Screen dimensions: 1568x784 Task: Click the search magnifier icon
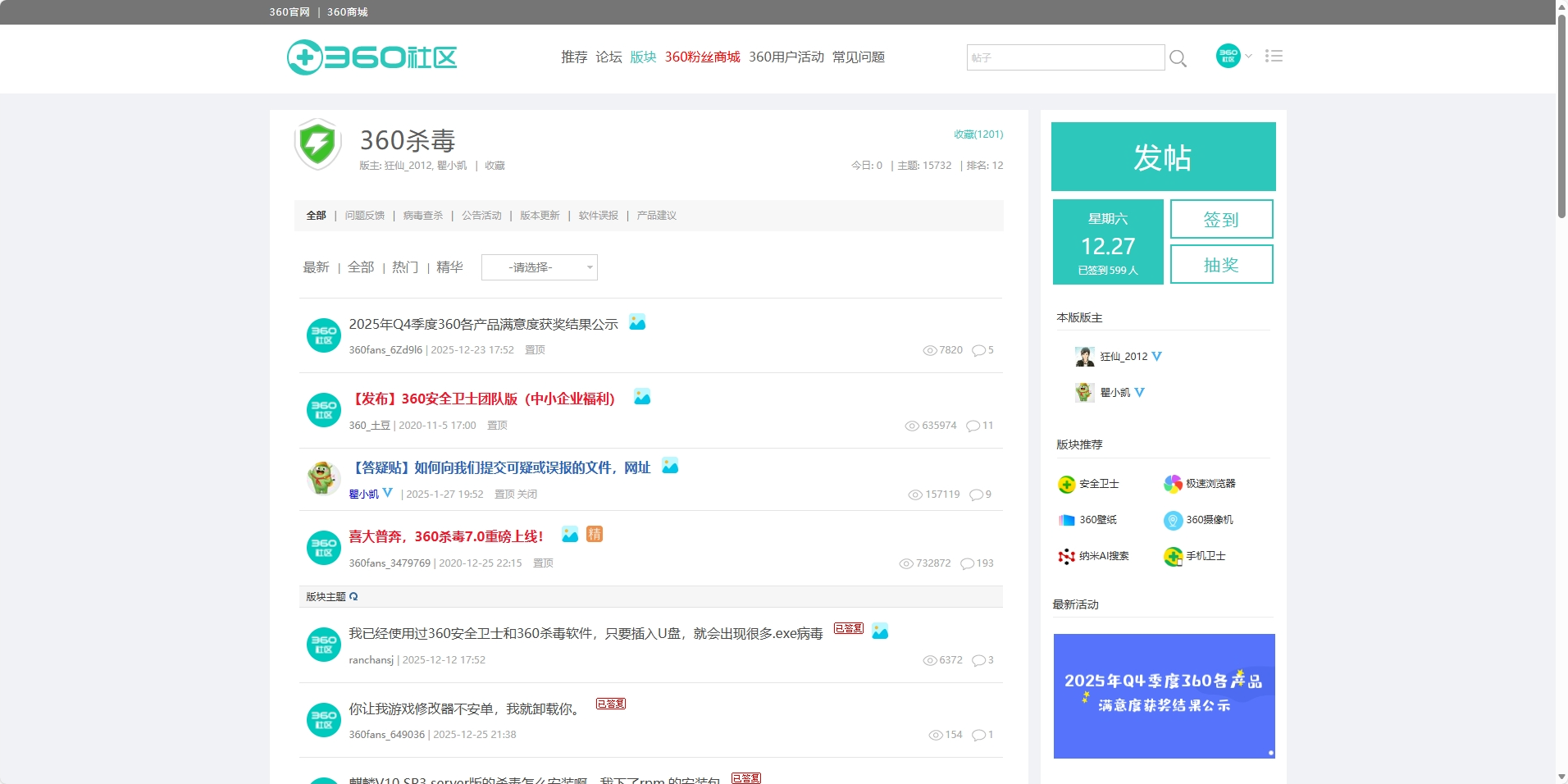tap(1178, 58)
